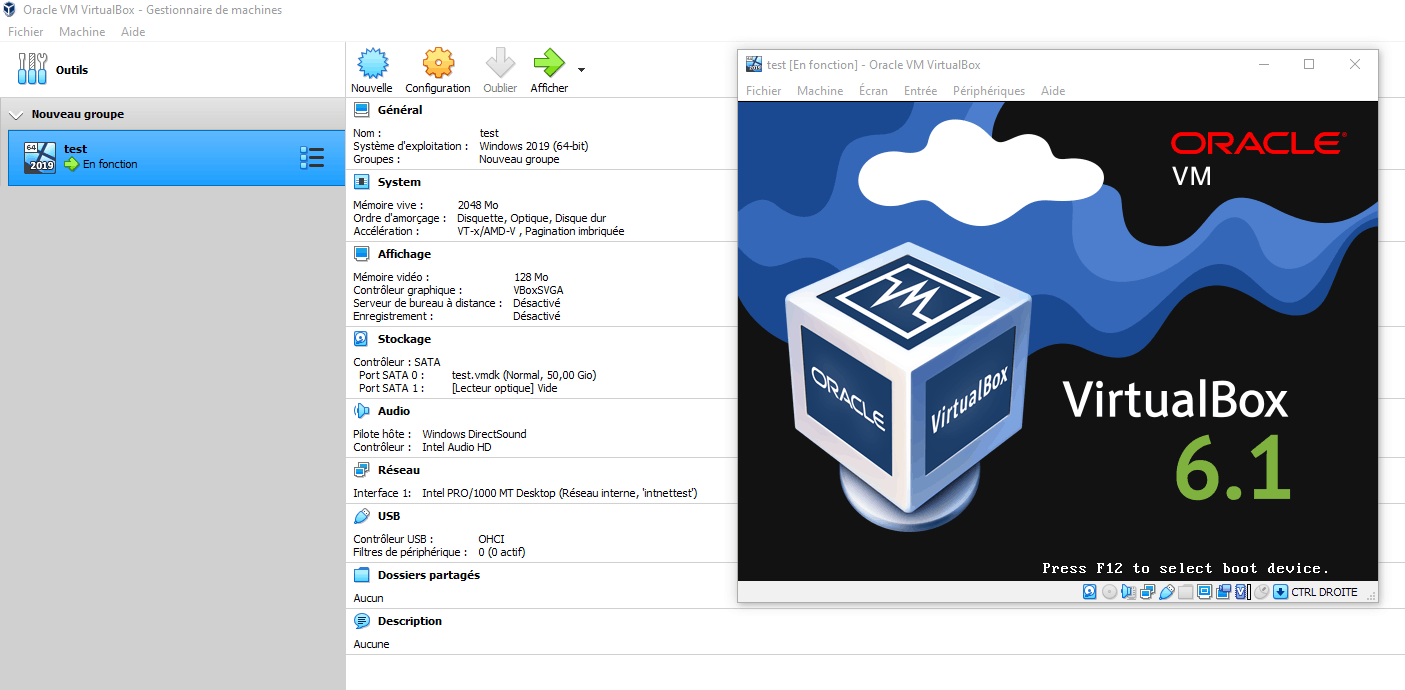The height and width of the screenshot is (690, 1405).
Task: Click the Dossiers partagés folder icon
Action: tap(361, 575)
